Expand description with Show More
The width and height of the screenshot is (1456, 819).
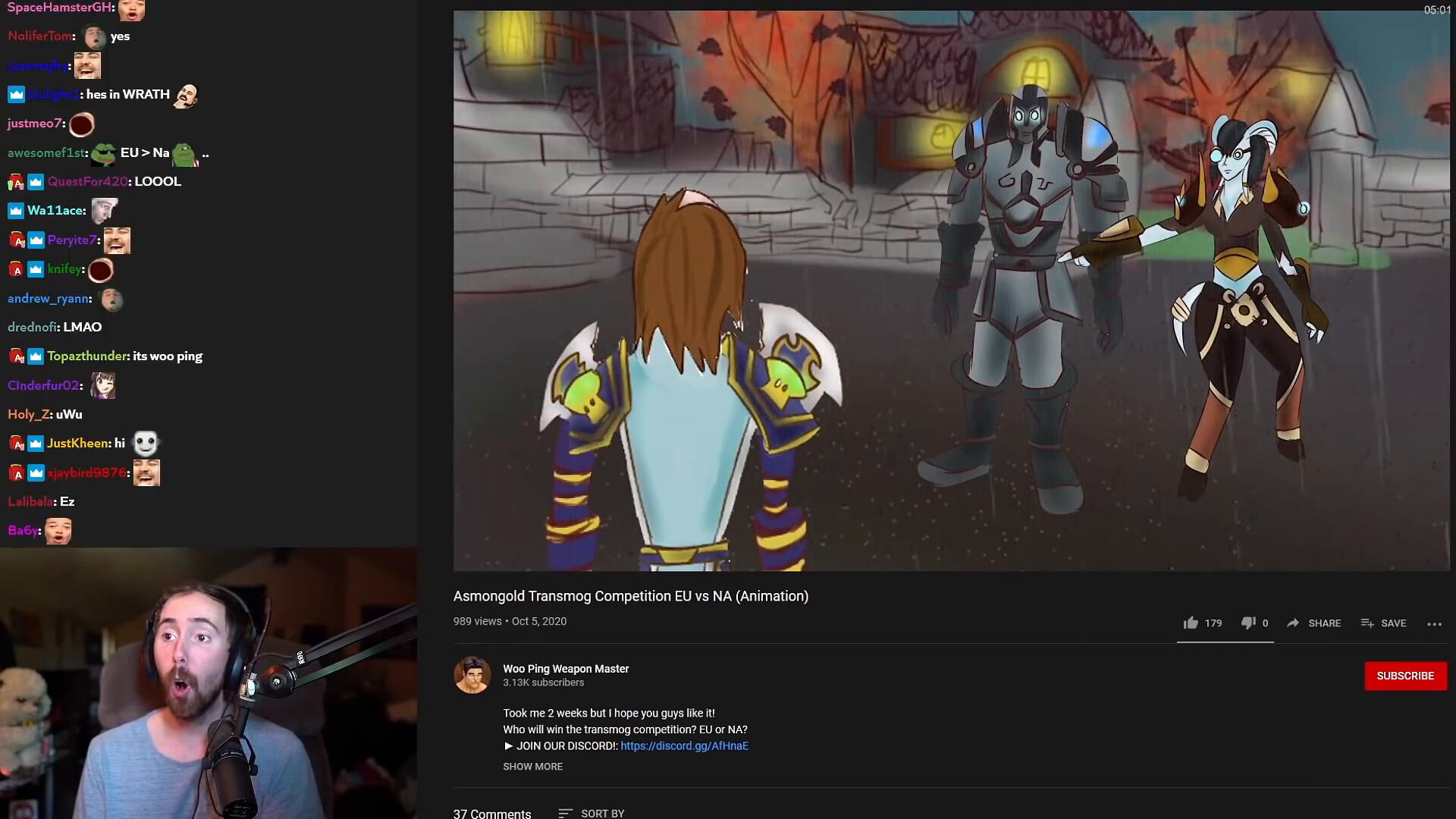[x=532, y=767]
